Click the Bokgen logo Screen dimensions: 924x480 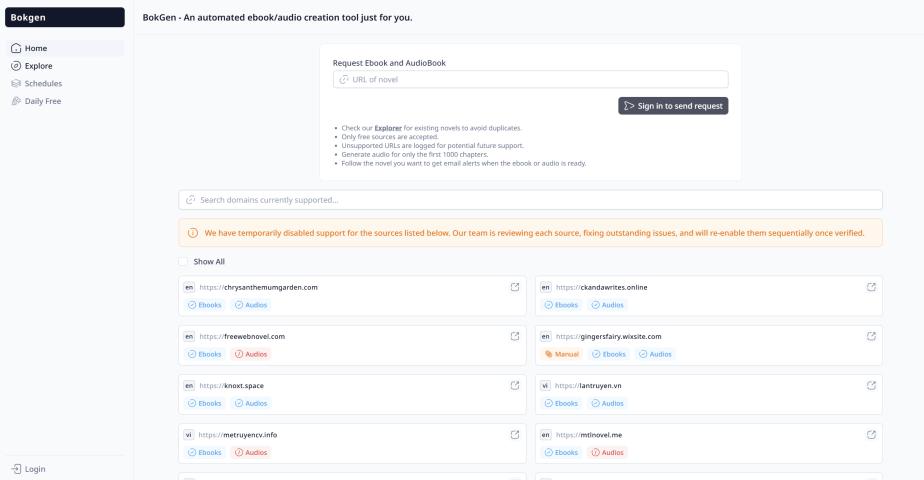(x=29, y=18)
